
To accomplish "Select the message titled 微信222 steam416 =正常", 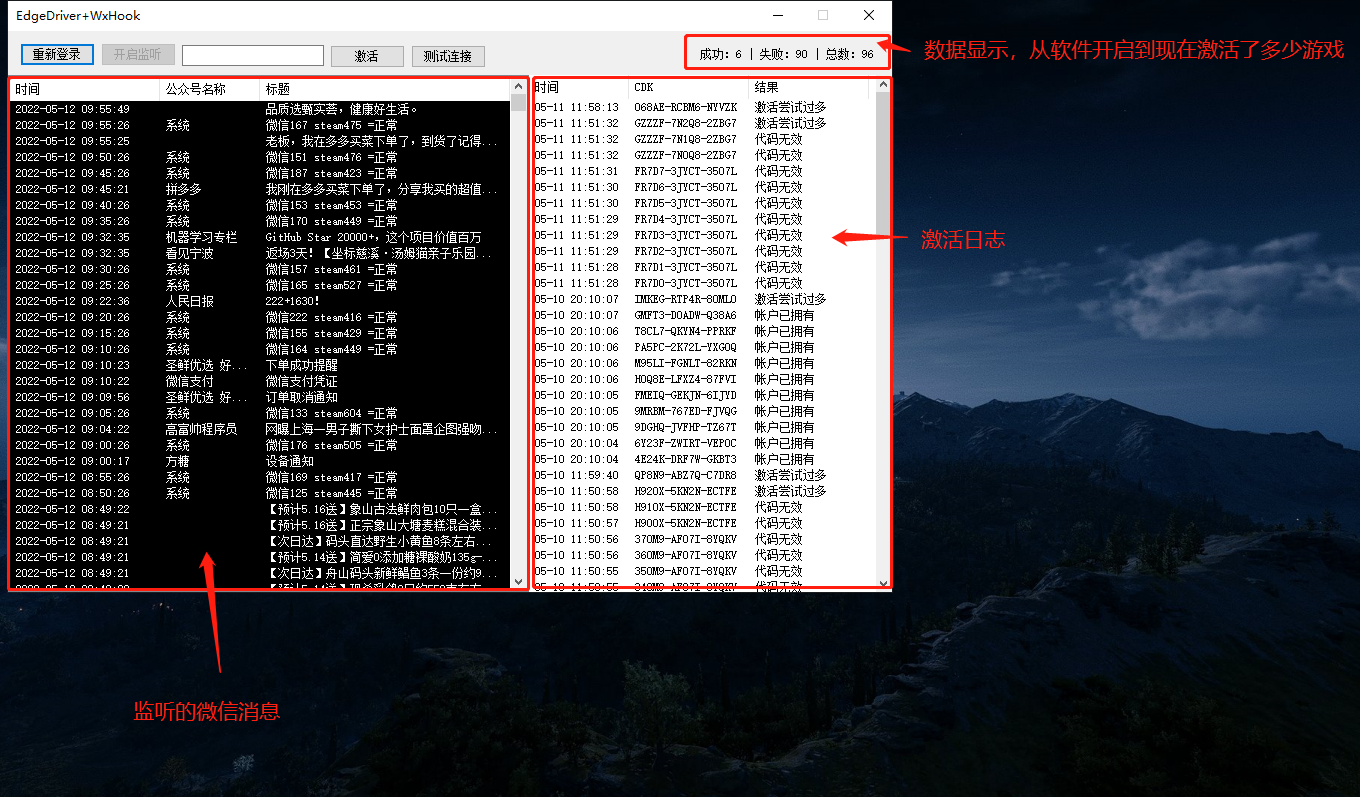I will (x=260, y=317).
